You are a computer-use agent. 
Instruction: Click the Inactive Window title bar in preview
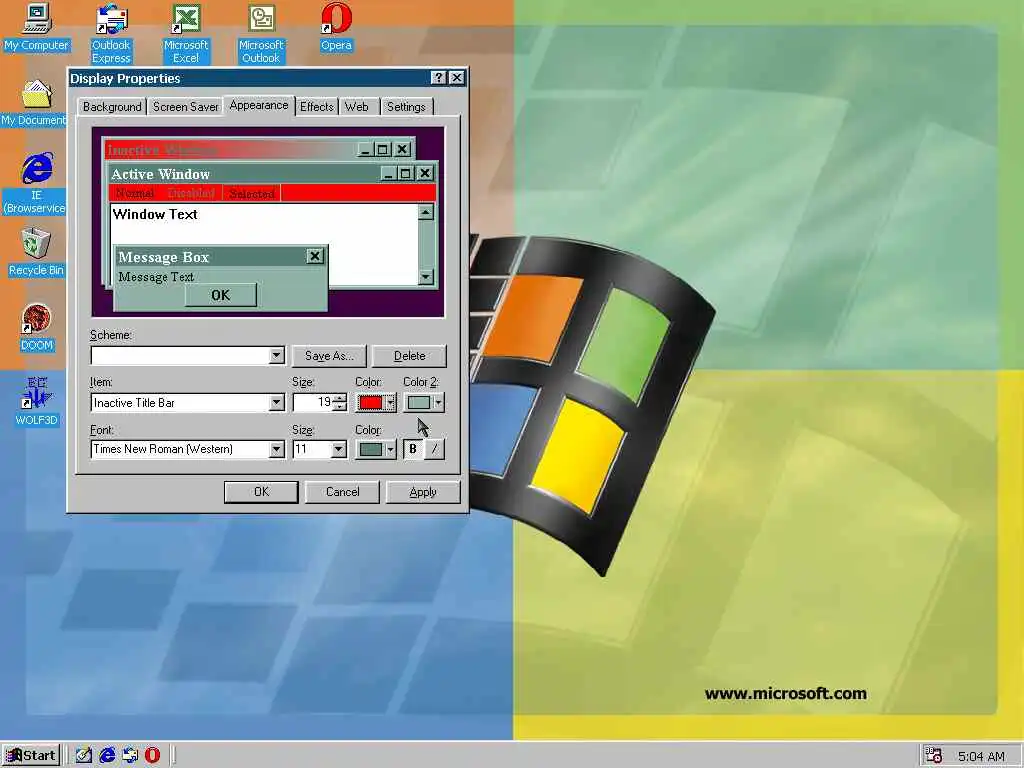click(x=229, y=150)
